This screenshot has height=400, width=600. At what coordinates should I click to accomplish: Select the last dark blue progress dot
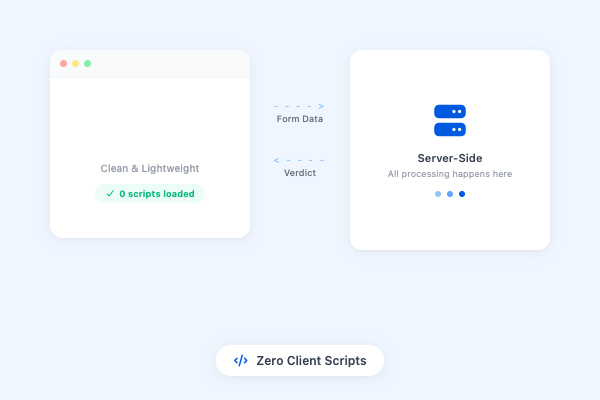point(462,194)
